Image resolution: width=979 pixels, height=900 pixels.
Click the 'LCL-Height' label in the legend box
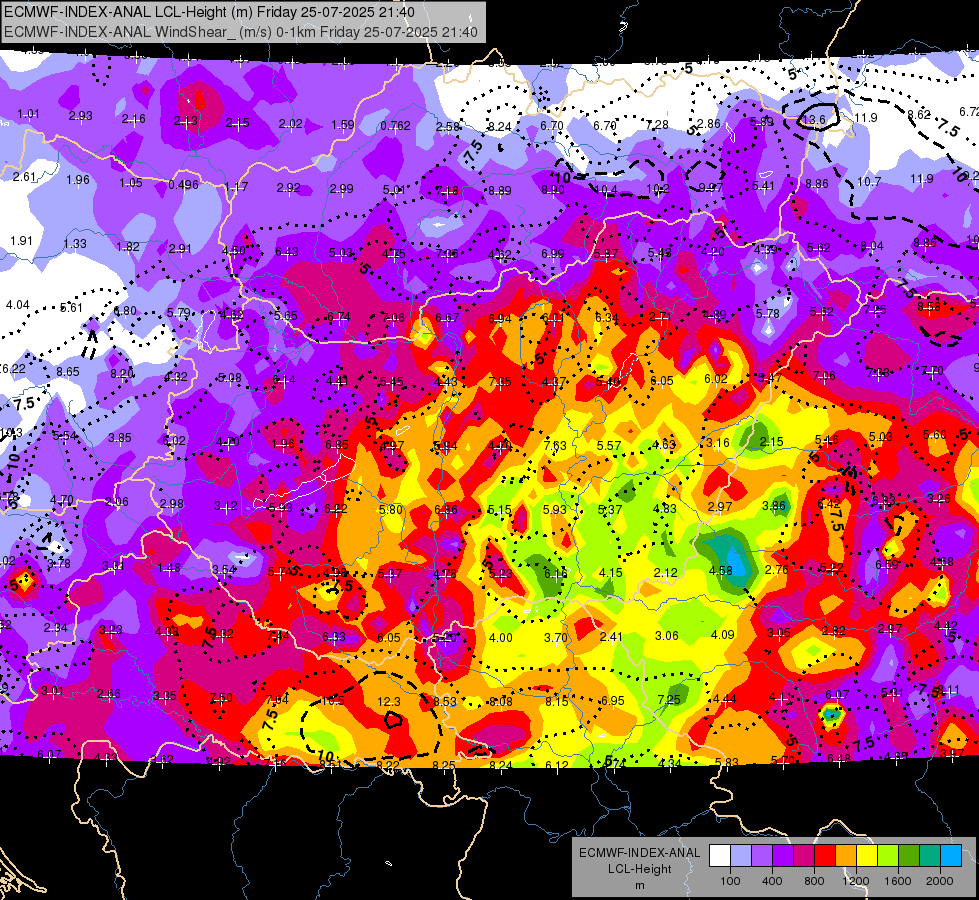click(x=640, y=869)
